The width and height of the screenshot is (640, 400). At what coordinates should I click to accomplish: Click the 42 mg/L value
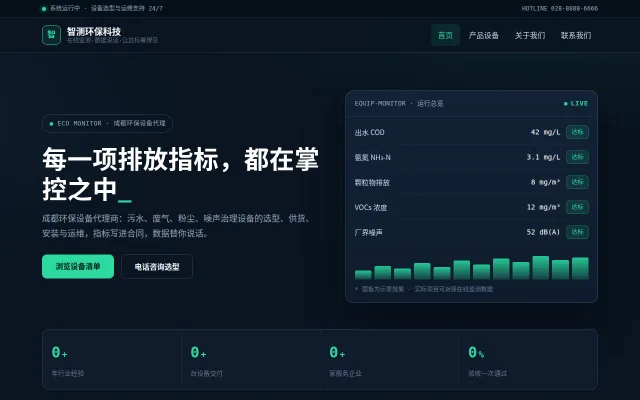tap(545, 132)
